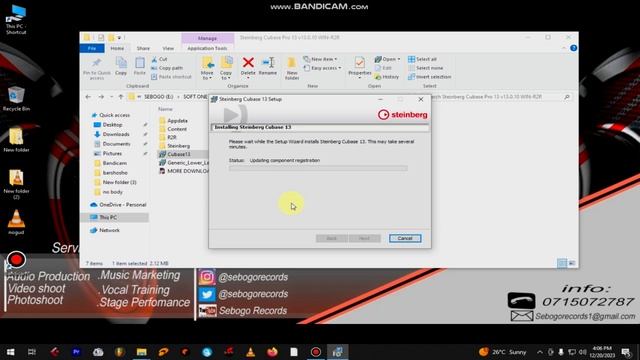
Task: Select Quick access in navigation pane
Action: coord(114,115)
